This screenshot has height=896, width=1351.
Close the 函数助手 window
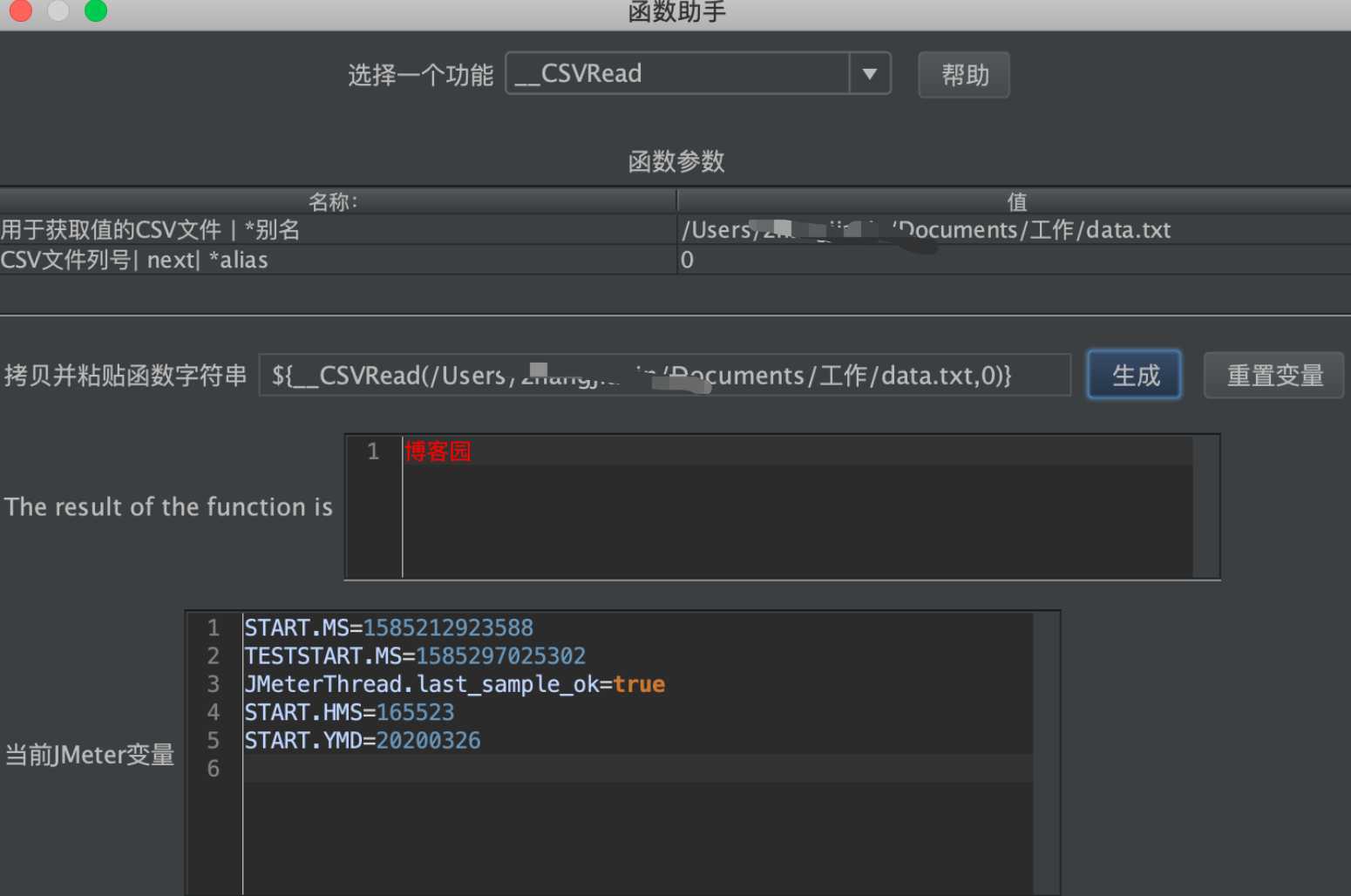20,10
